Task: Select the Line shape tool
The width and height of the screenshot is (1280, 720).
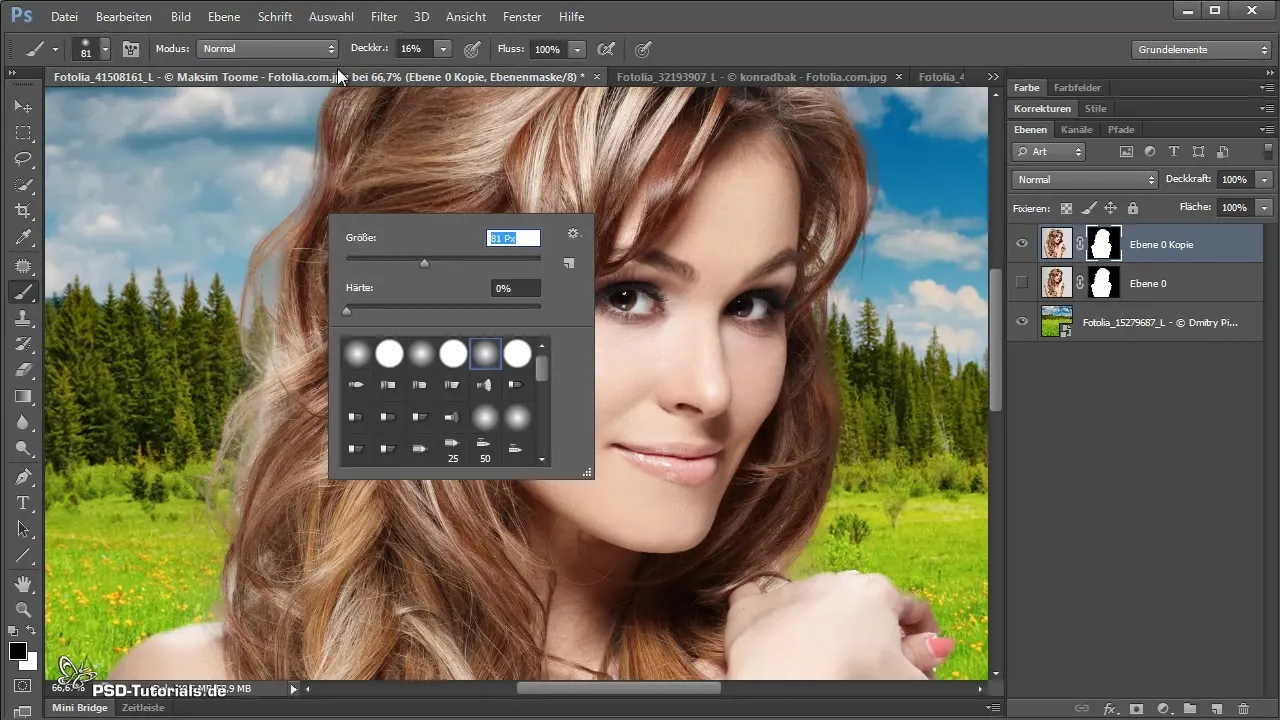Action: (23, 555)
